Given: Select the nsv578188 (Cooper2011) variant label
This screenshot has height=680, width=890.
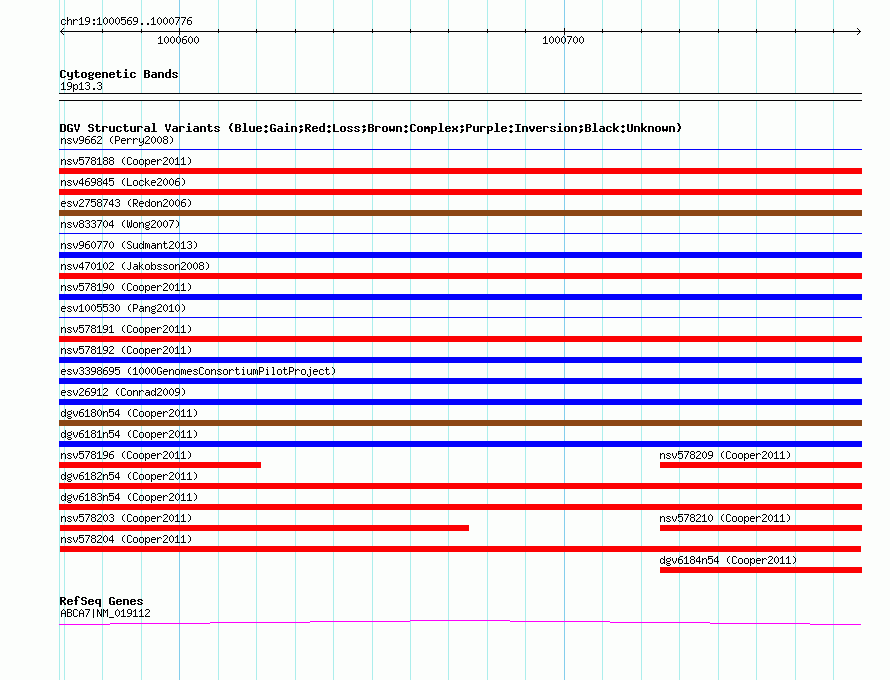Looking at the screenshot, I should click(x=126, y=161).
